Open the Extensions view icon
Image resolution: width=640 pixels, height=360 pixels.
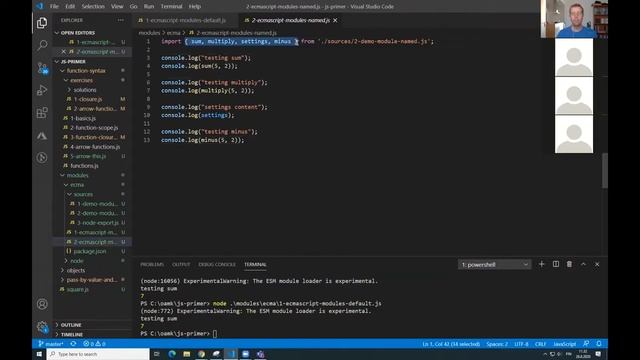(42, 113)
